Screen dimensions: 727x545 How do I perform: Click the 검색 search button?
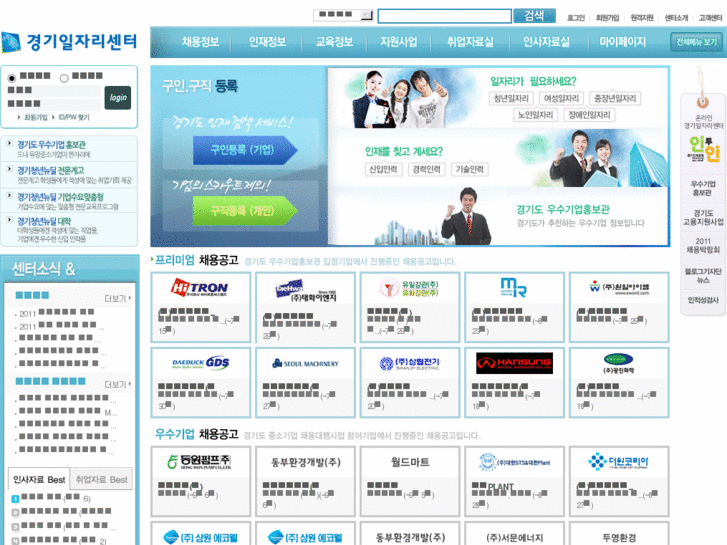535,16
